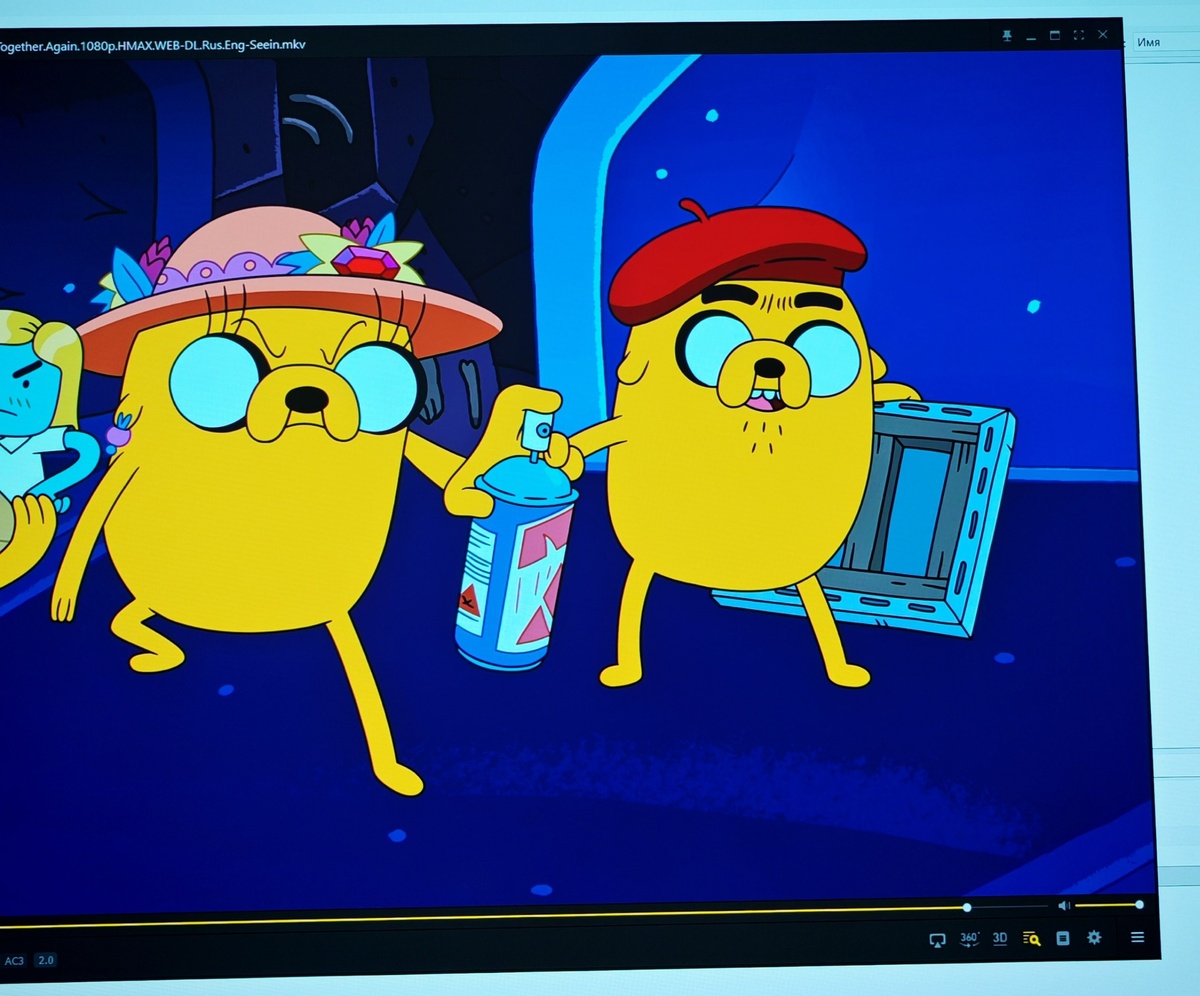1200x996 pixels.
Task: Click the Имя column header in background window
Action: click(x=1148, y=44)
